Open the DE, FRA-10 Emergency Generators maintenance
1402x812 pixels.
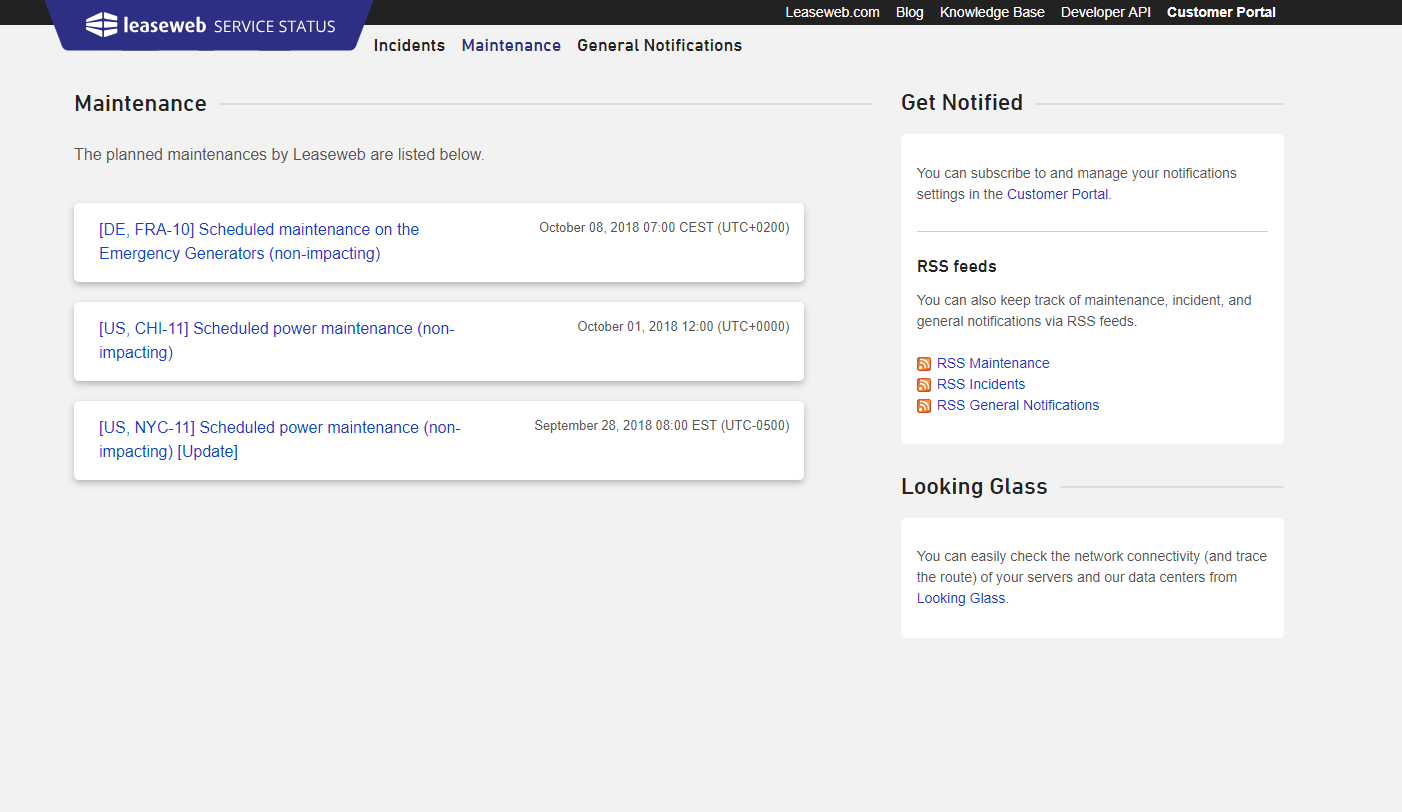(259, 241)
